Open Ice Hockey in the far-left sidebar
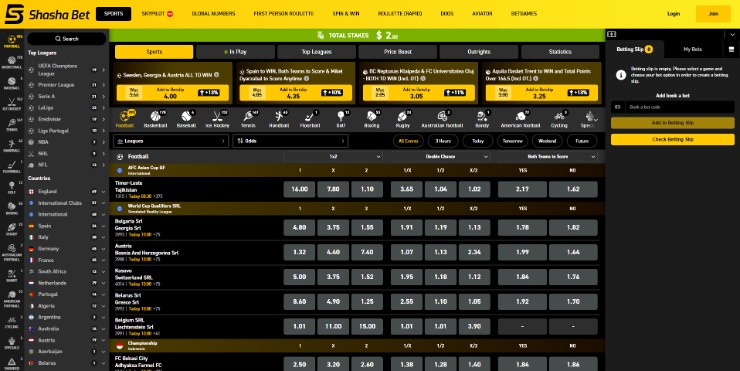 (11, 104)
